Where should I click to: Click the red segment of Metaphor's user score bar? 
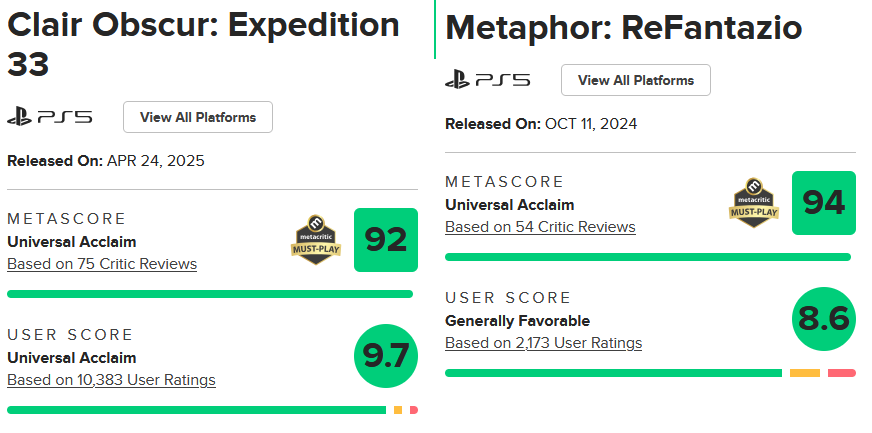point(842,373)
